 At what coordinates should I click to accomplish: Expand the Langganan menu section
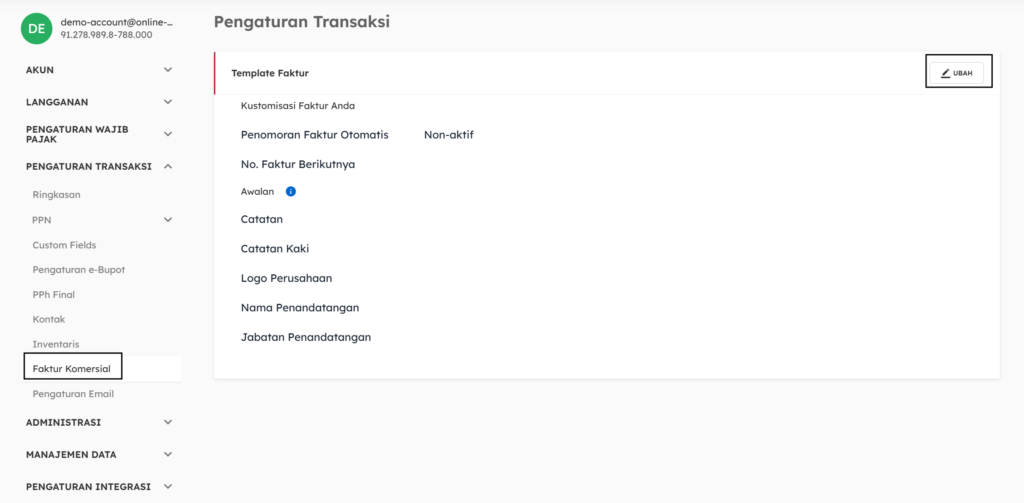click(168, 102)
